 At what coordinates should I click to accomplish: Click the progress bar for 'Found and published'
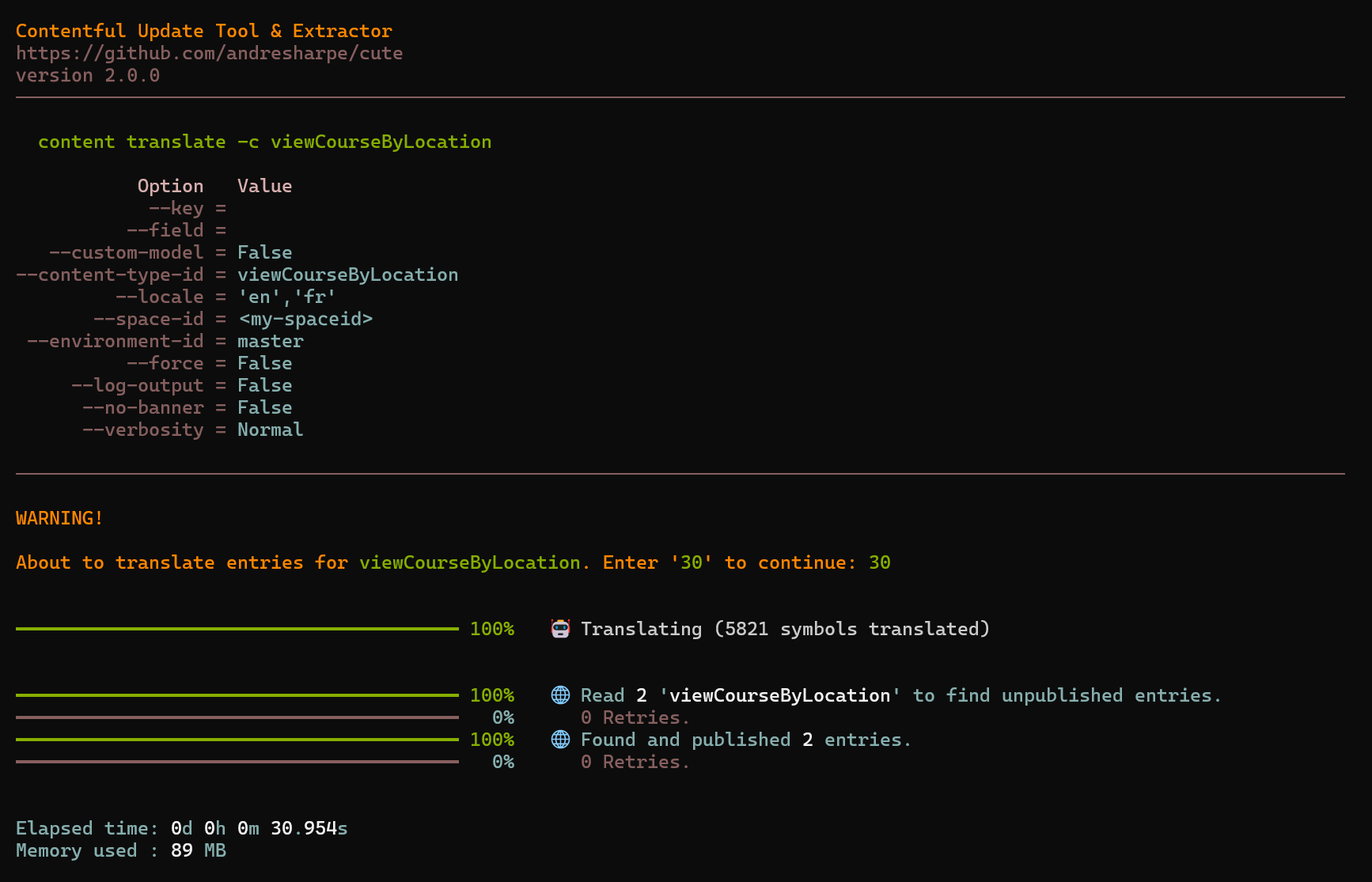pyautogui.click(x=237, y=740)
